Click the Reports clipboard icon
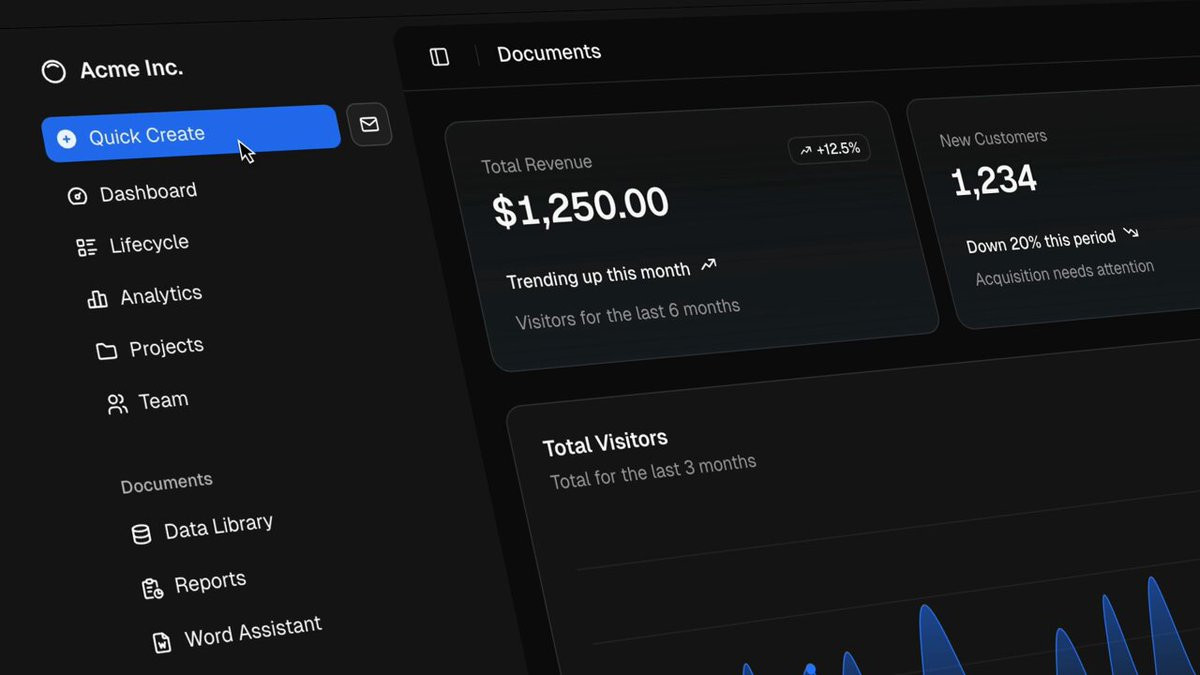1200x675 pixels. coord(152,589)
